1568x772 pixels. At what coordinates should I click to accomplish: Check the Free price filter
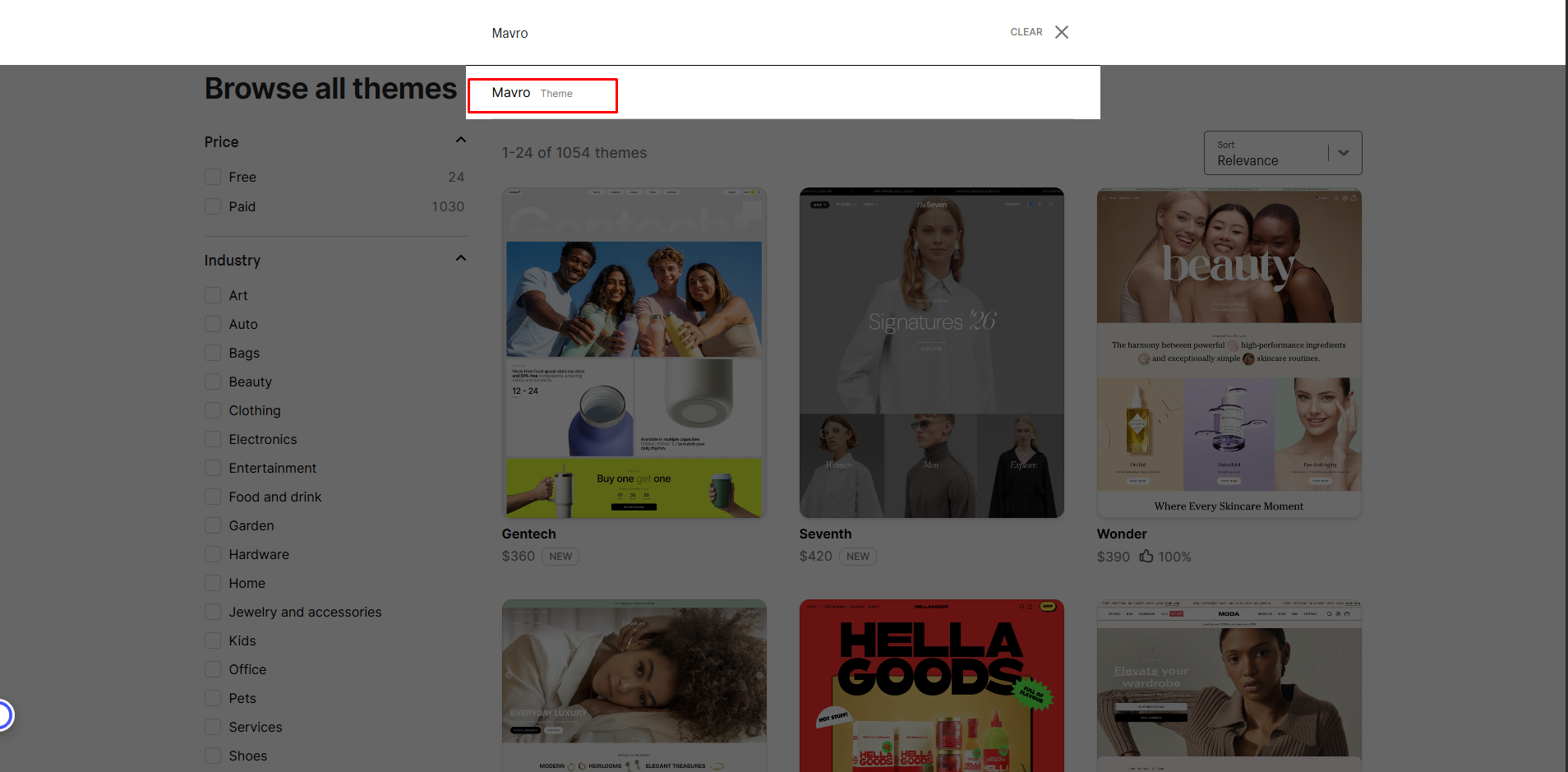click(x=213, y=176)
